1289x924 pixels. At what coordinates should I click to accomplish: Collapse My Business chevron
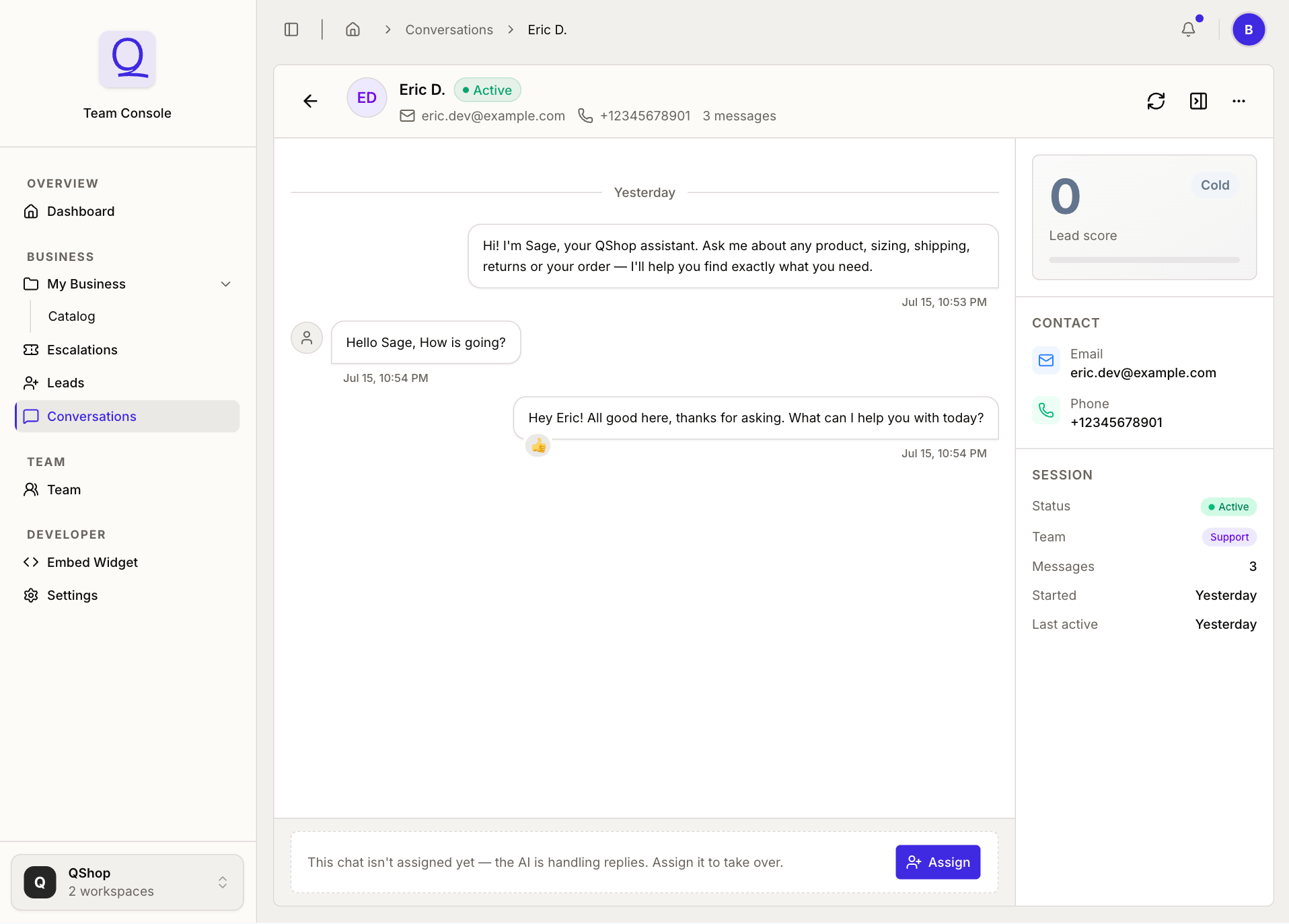coord(226,284)
